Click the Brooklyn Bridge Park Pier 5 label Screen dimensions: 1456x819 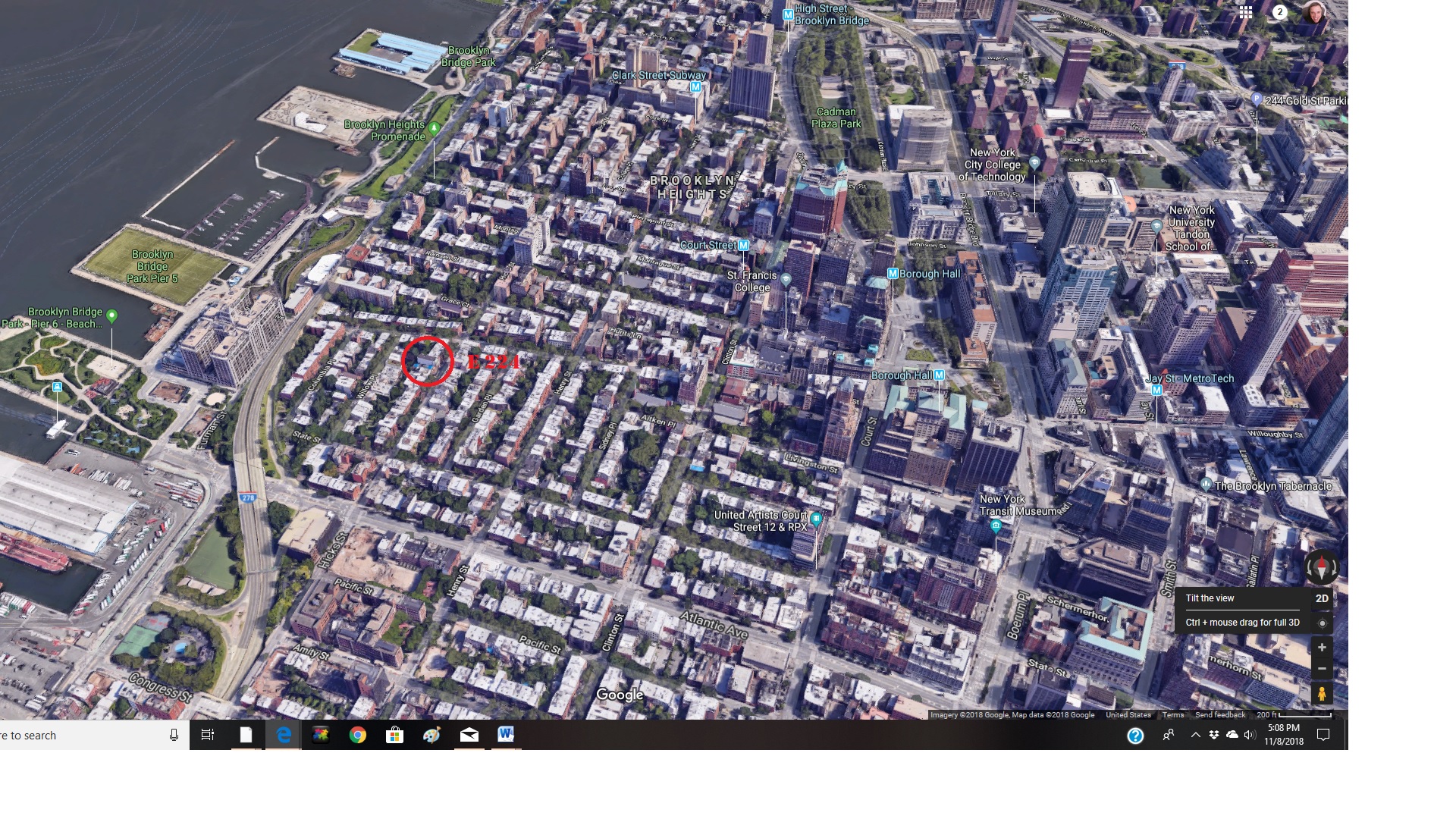pos(152,266)
